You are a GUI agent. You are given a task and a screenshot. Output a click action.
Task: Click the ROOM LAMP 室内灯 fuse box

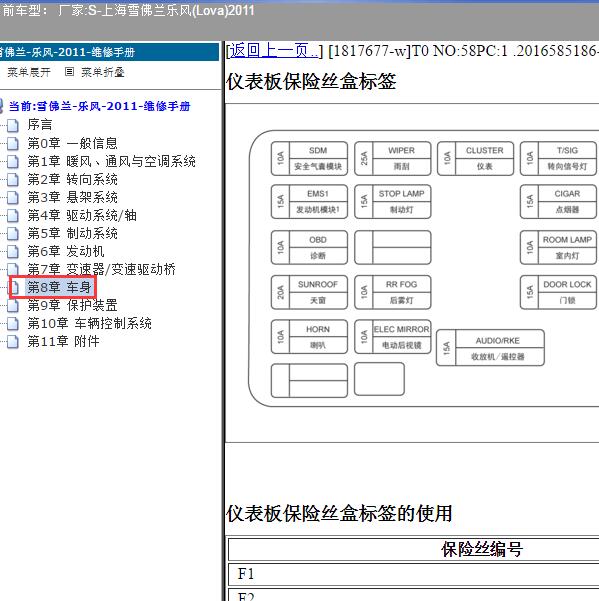[x=558, y=248]
